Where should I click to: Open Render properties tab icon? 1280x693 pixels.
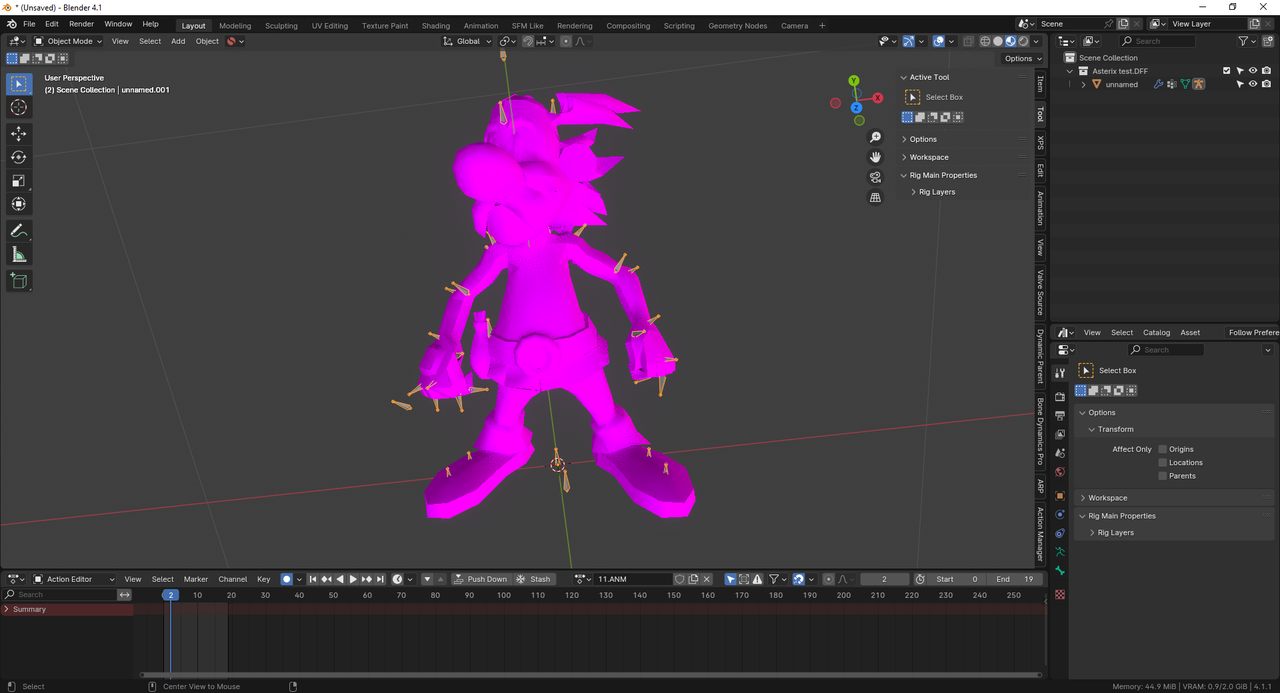click(1060, 397)
